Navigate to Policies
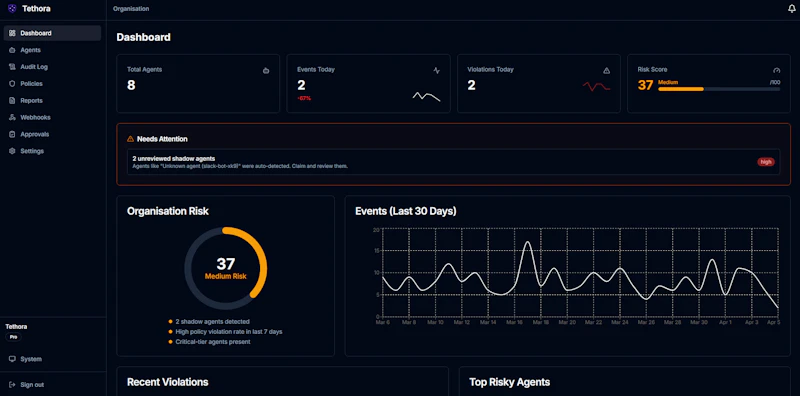800x396 pixels. coord(53,84)
